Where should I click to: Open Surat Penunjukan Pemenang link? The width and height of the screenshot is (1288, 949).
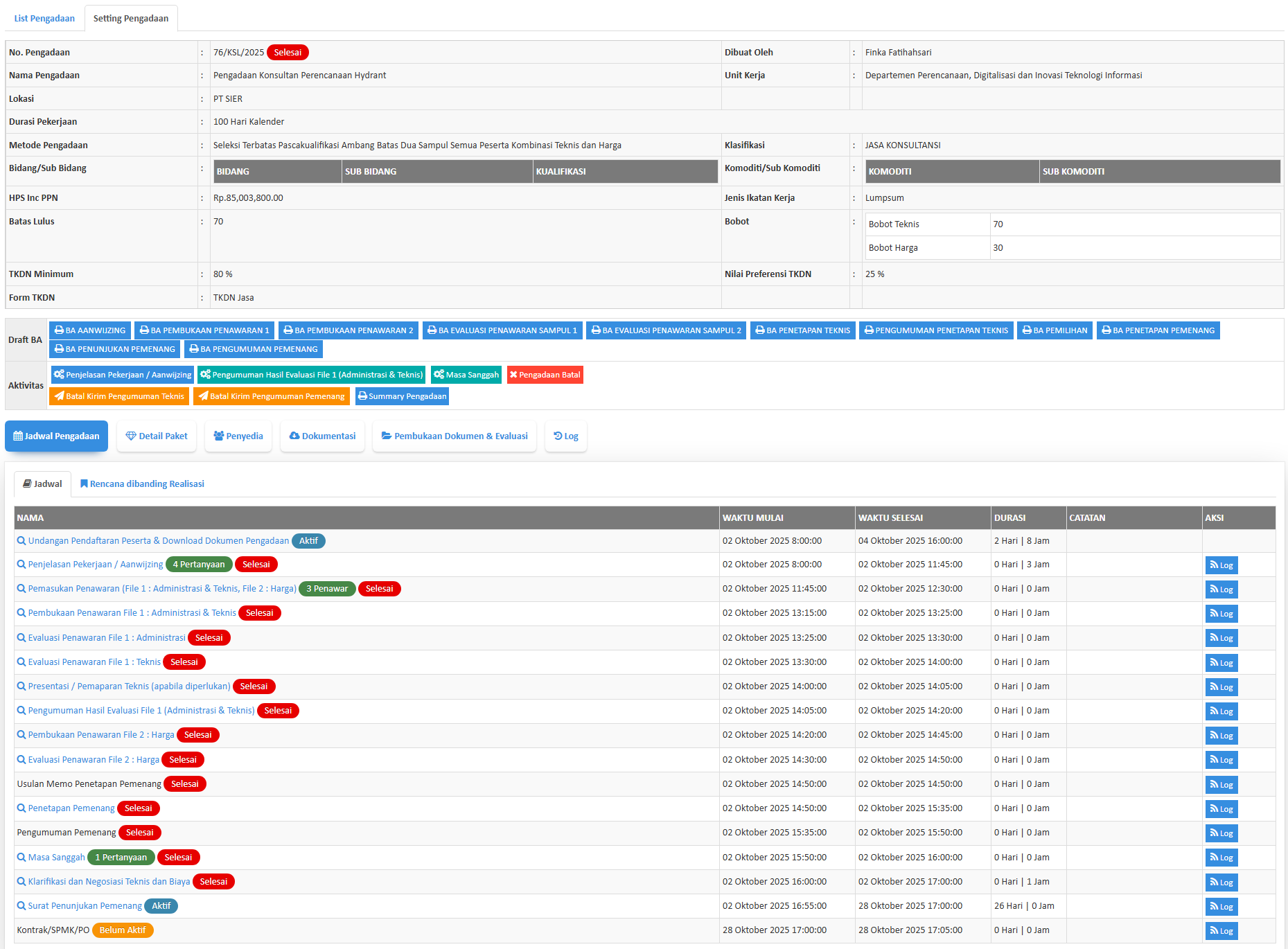(85, 906)
